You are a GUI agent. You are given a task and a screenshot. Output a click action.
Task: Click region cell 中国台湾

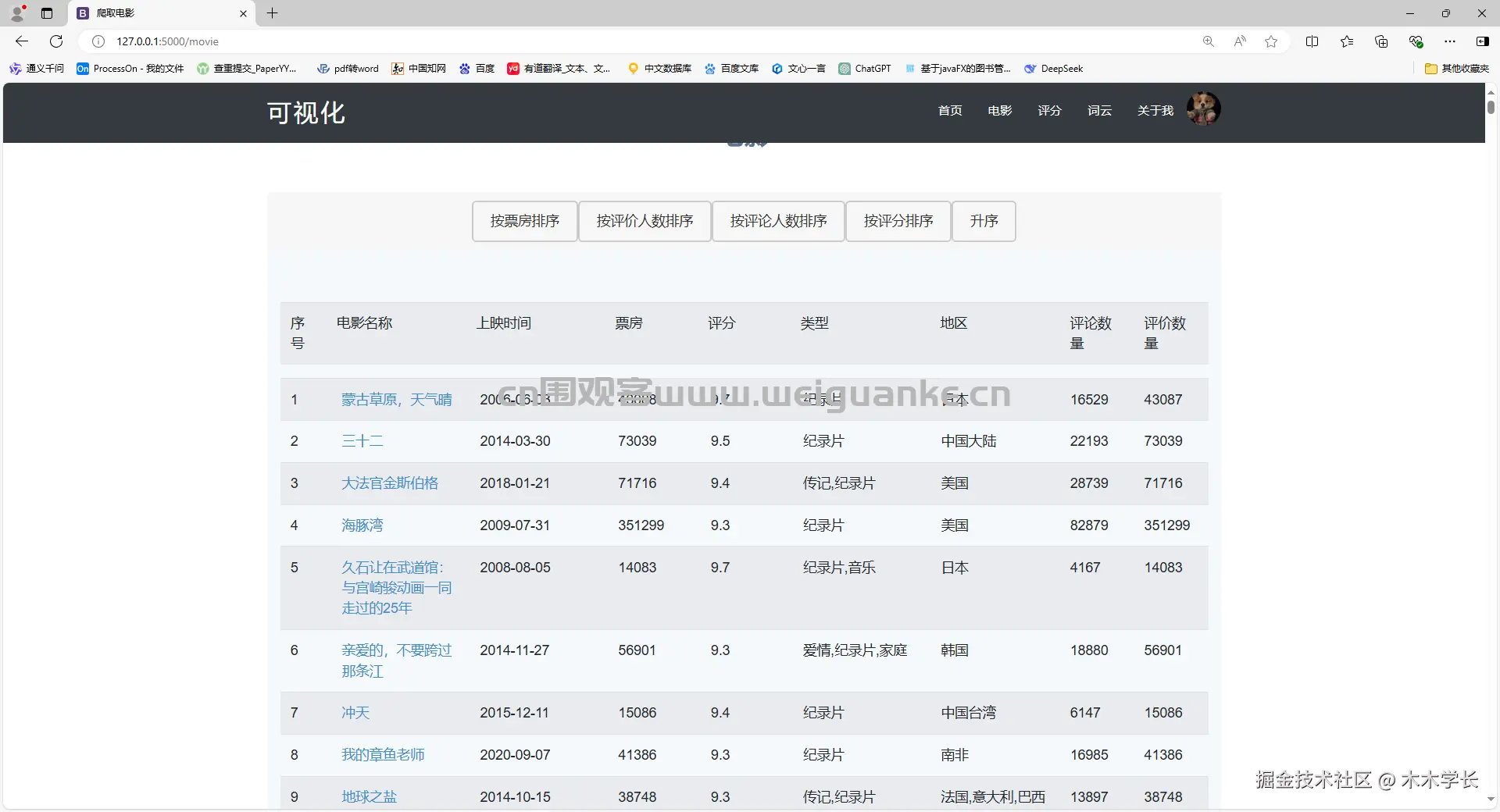click(969, 713)
